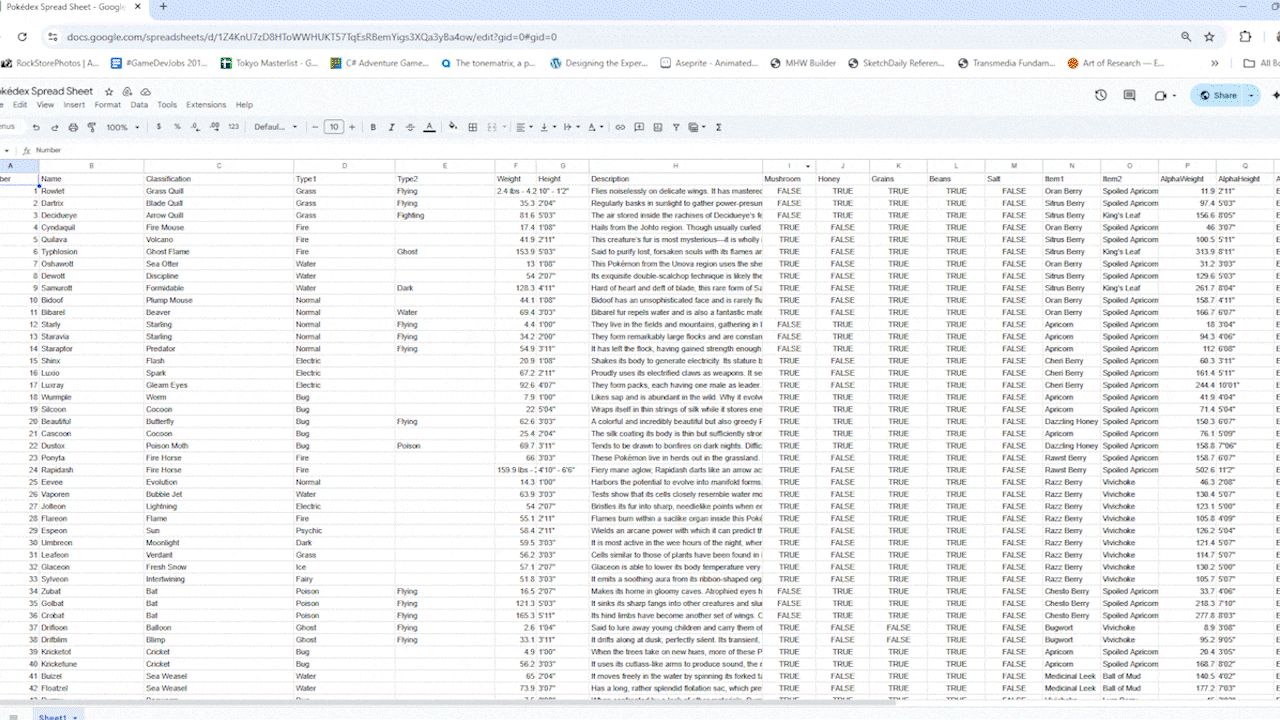Open the SketchDaily Reference bookmark
1280x720 pixels.
[896, 63]
